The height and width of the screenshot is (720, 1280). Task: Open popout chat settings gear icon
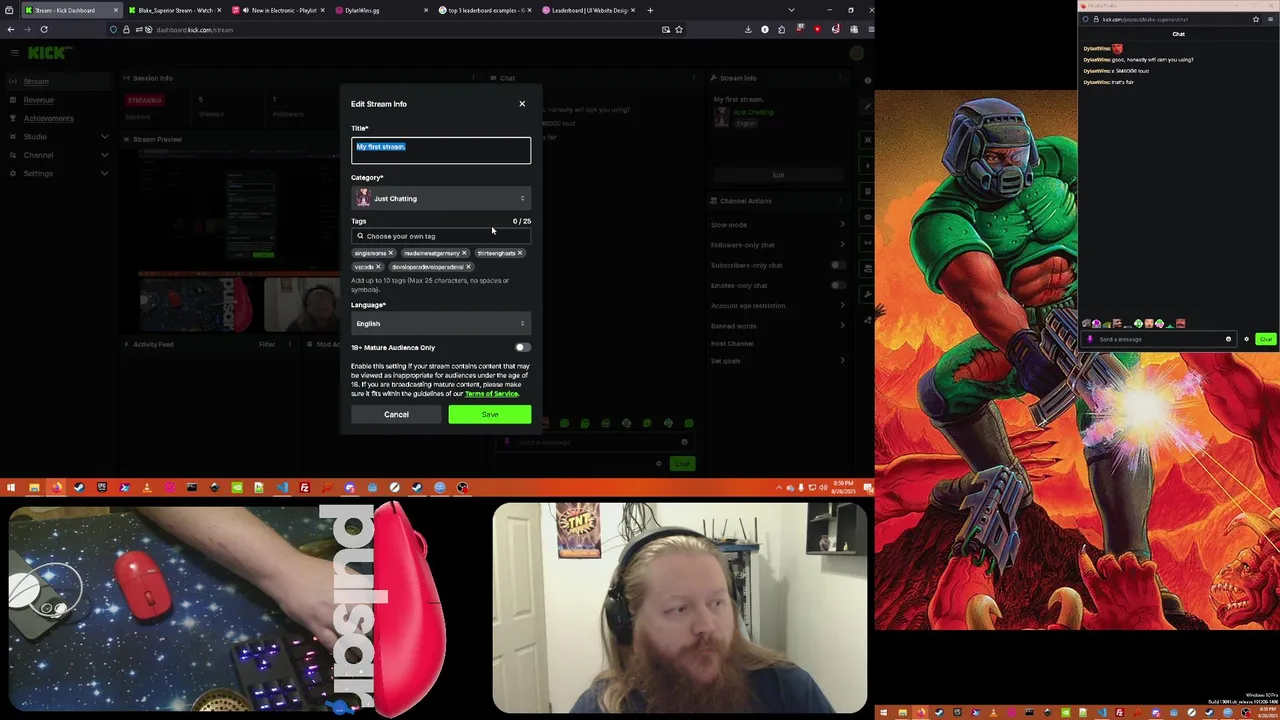1246,339
